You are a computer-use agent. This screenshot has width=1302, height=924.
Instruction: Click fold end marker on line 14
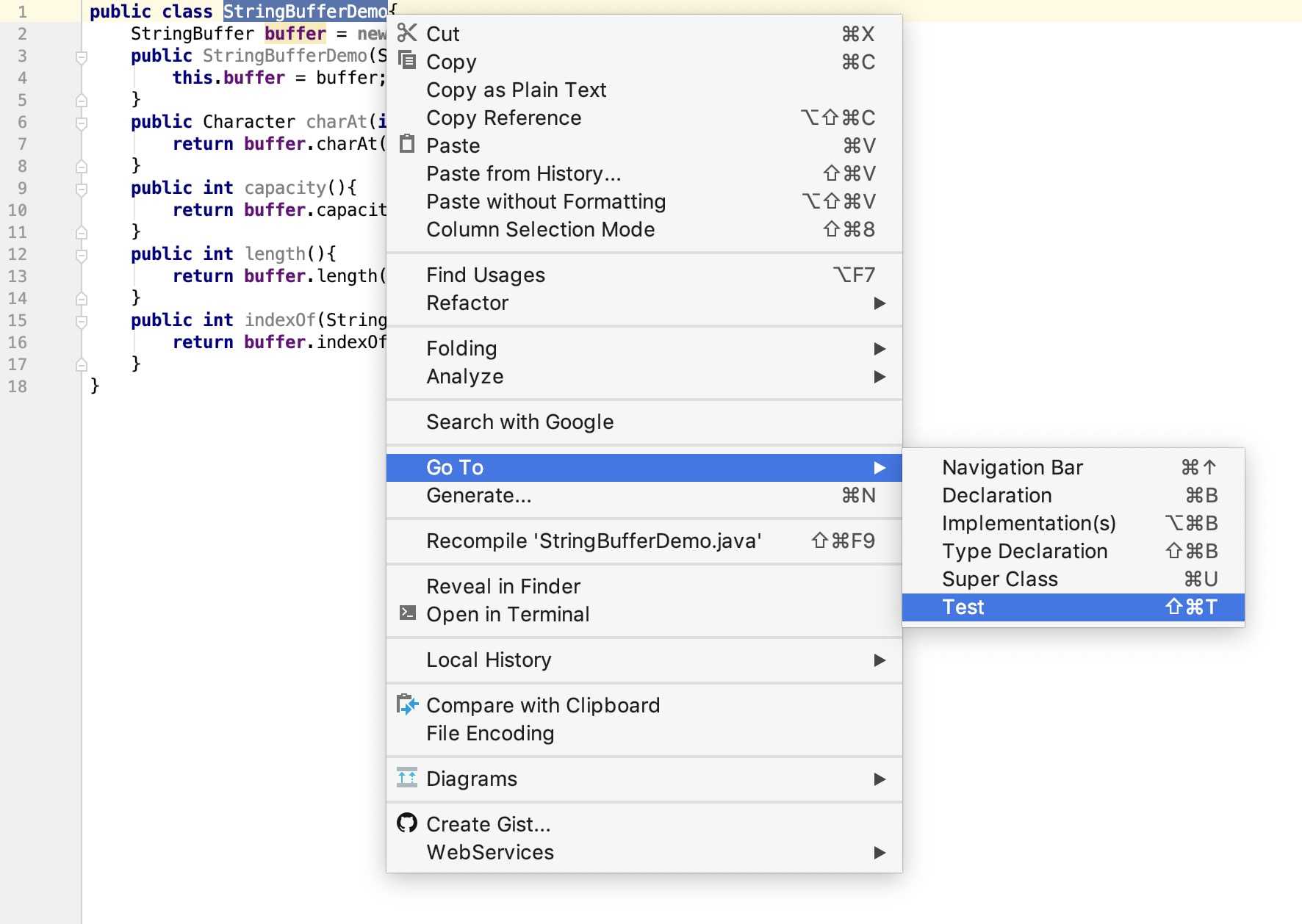pyautogui.click(x=82, y=298)
